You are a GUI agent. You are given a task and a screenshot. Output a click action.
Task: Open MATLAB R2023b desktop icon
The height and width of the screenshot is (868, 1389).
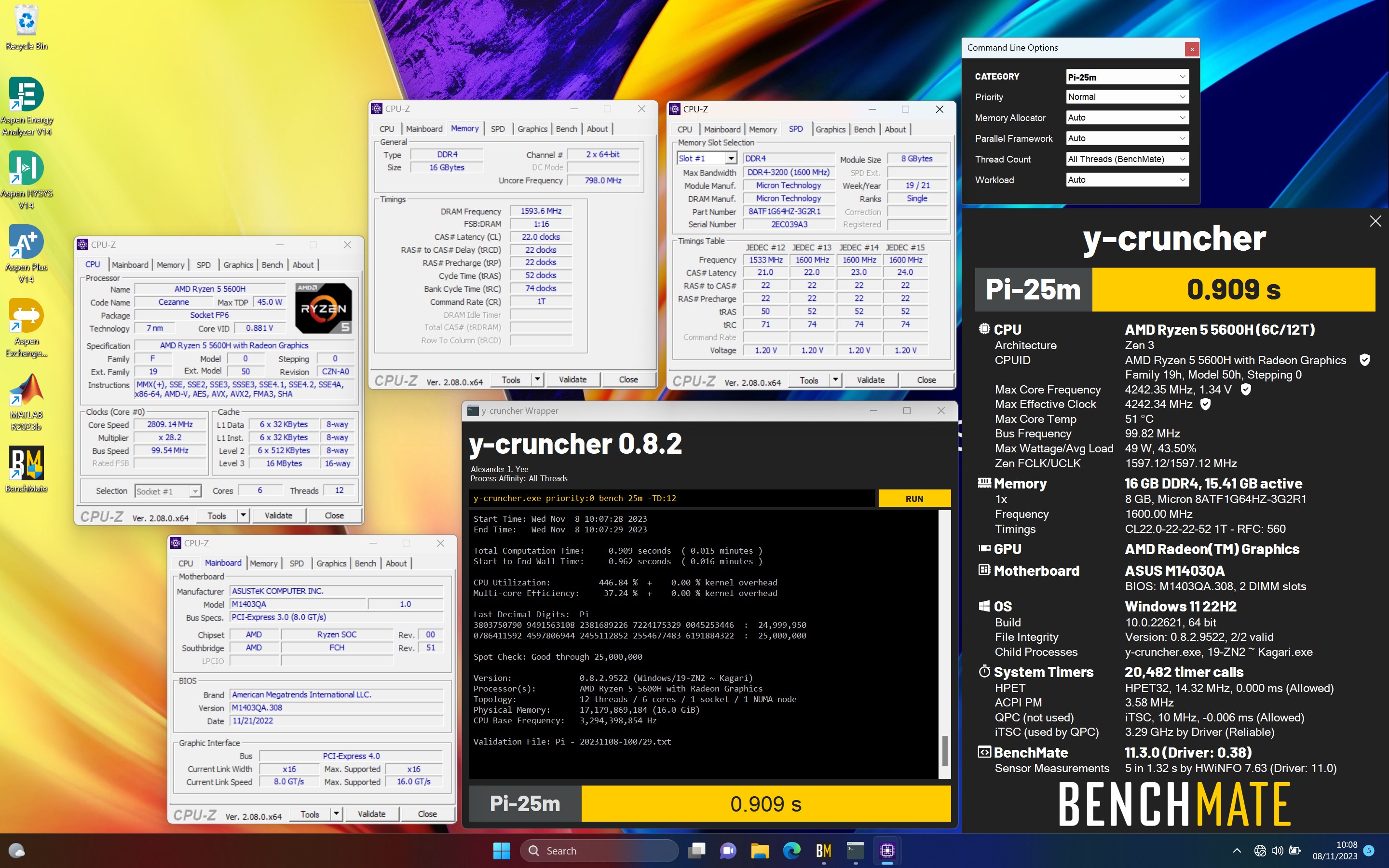tap(27, 402)
